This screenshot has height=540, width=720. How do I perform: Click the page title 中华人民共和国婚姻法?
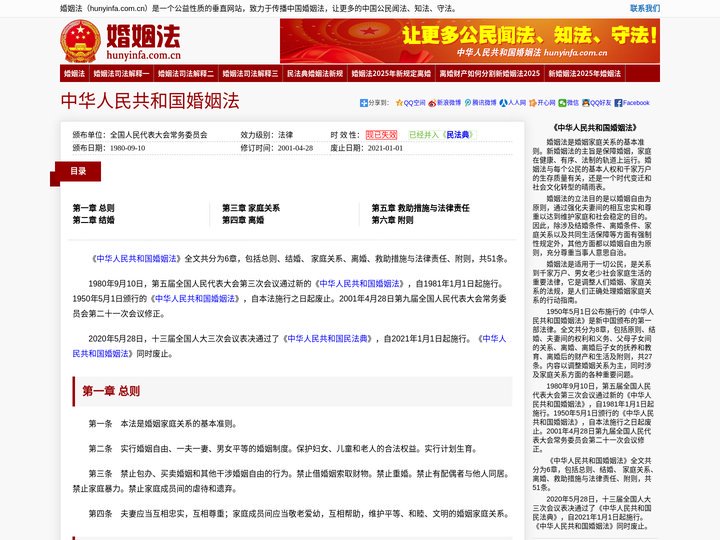(x=150, y=101)
